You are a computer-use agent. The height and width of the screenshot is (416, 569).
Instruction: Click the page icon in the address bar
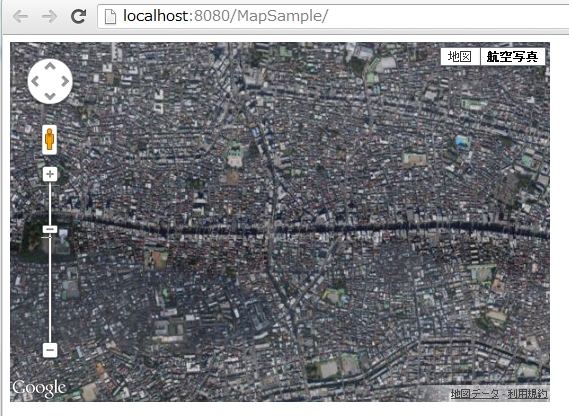coord(110,17)
